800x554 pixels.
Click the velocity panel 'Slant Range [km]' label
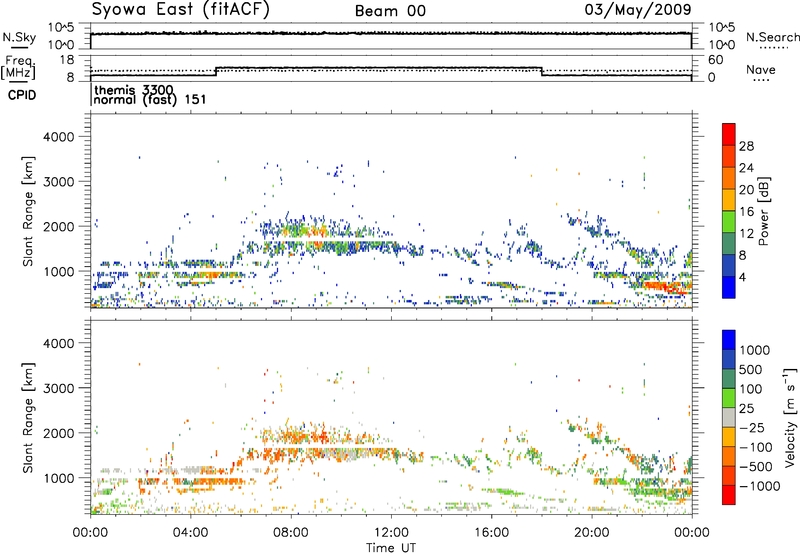pyautogui.click(x=28, y=417)
